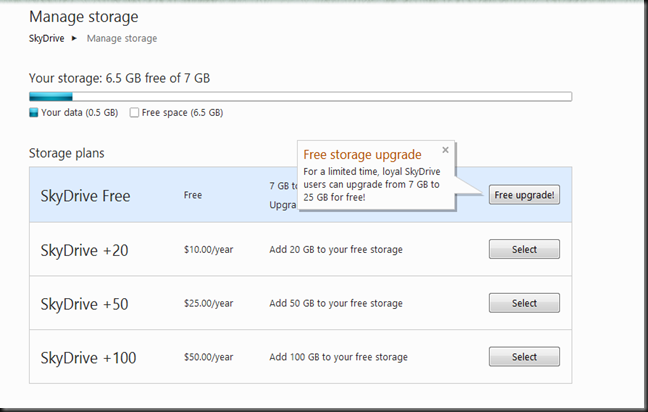Click Manage storage breadcrumb text
648x412 pixels.
click(x=121, y=39)
